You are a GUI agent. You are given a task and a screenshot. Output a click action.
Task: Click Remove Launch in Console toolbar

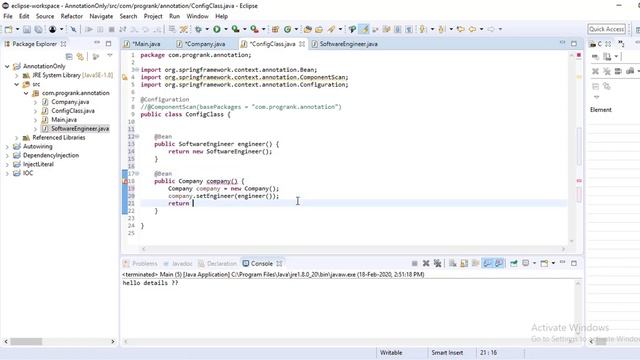click(x=426, y=263)
